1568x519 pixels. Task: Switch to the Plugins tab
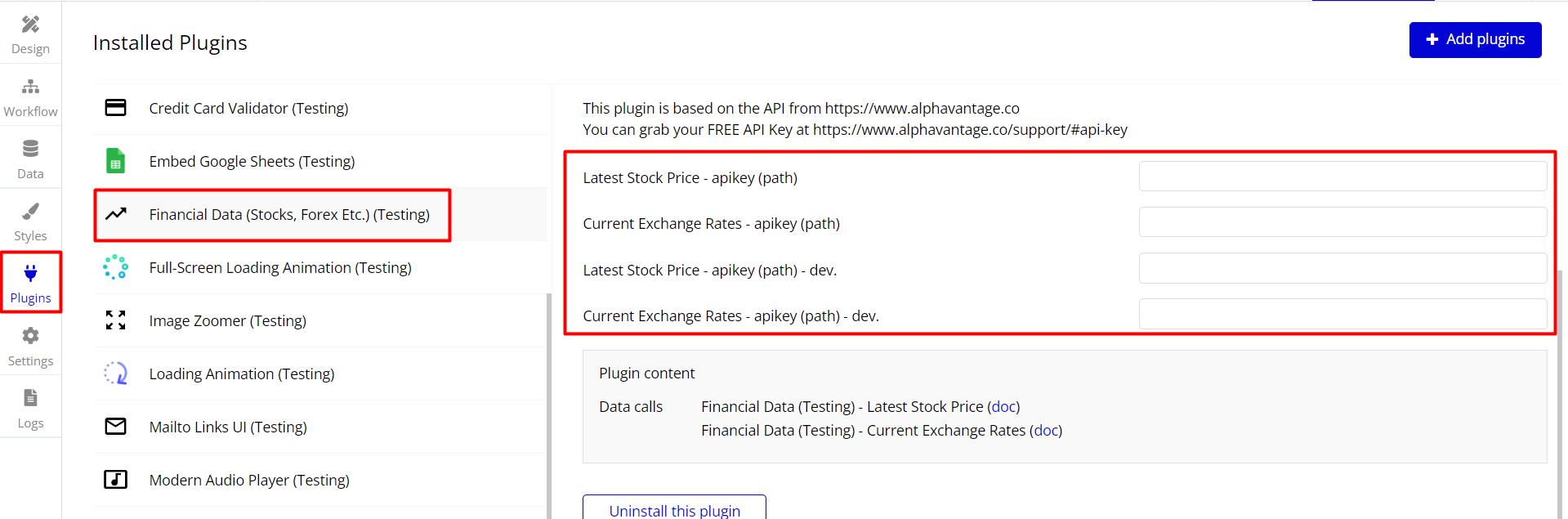point(30,282)
